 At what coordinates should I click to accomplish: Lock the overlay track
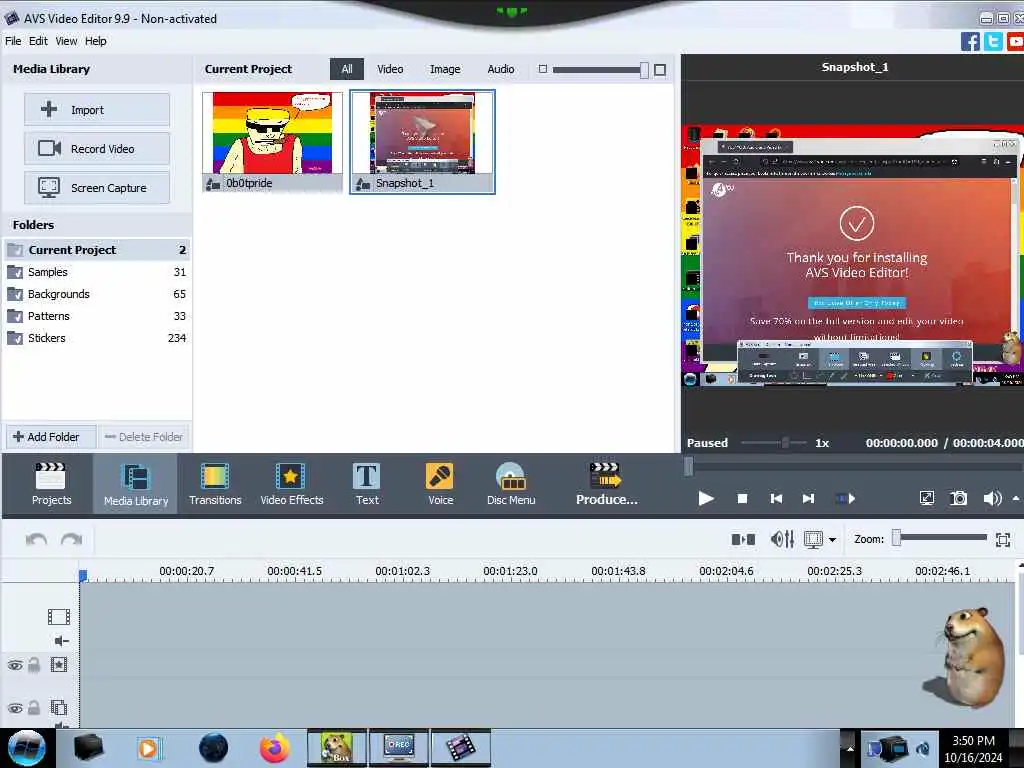point(34,708)
